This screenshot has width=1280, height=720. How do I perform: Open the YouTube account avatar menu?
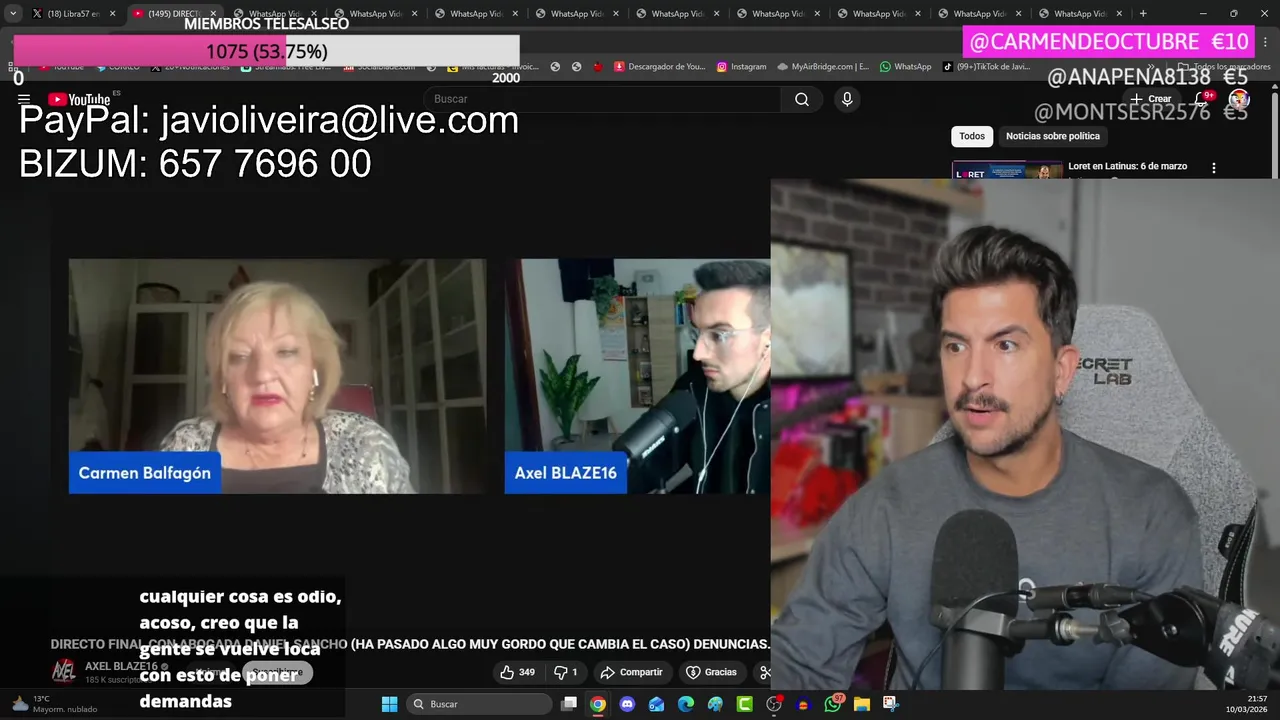tap(1239, 99)
